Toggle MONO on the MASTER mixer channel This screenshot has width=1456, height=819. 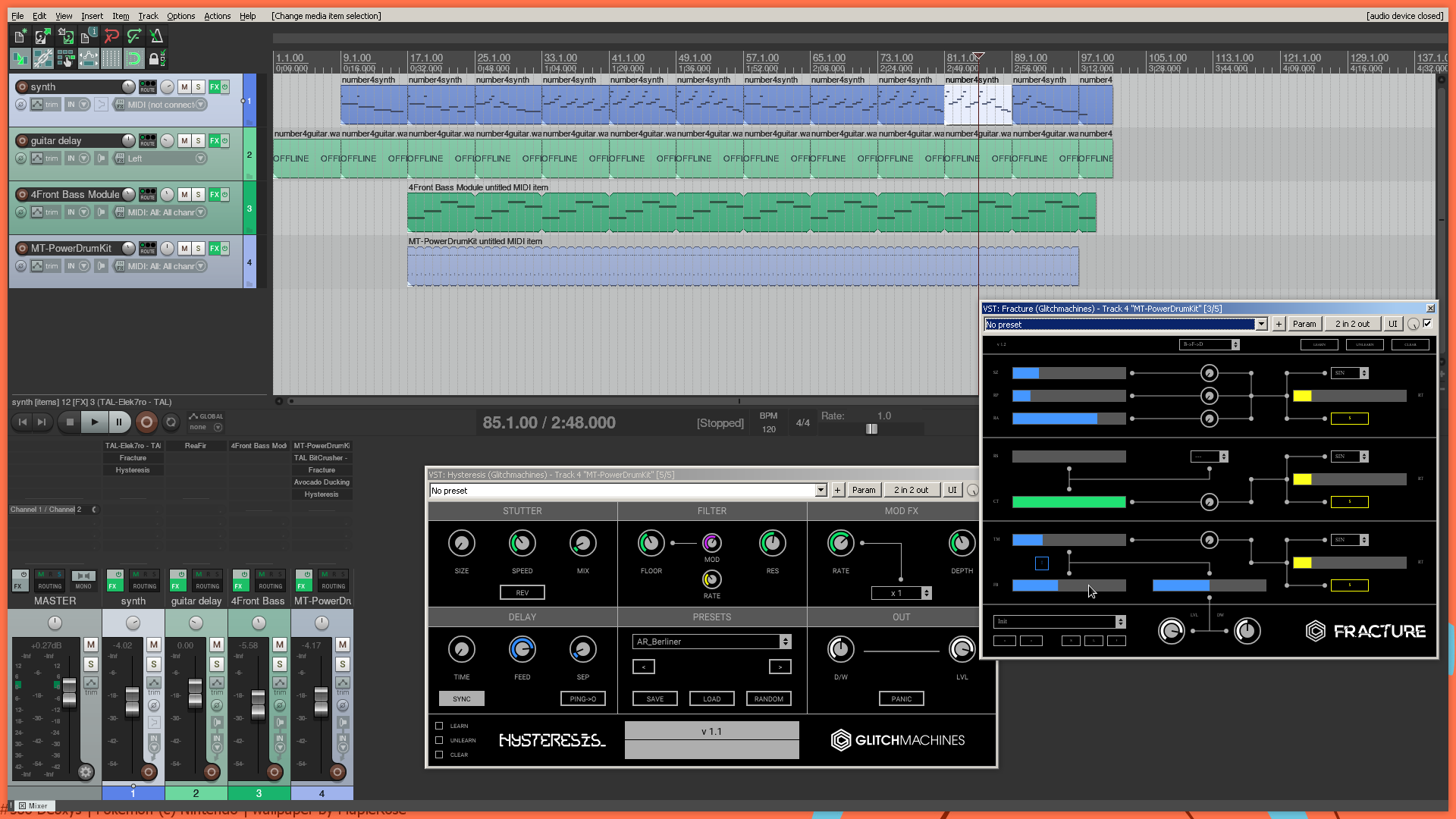point(83,580)
